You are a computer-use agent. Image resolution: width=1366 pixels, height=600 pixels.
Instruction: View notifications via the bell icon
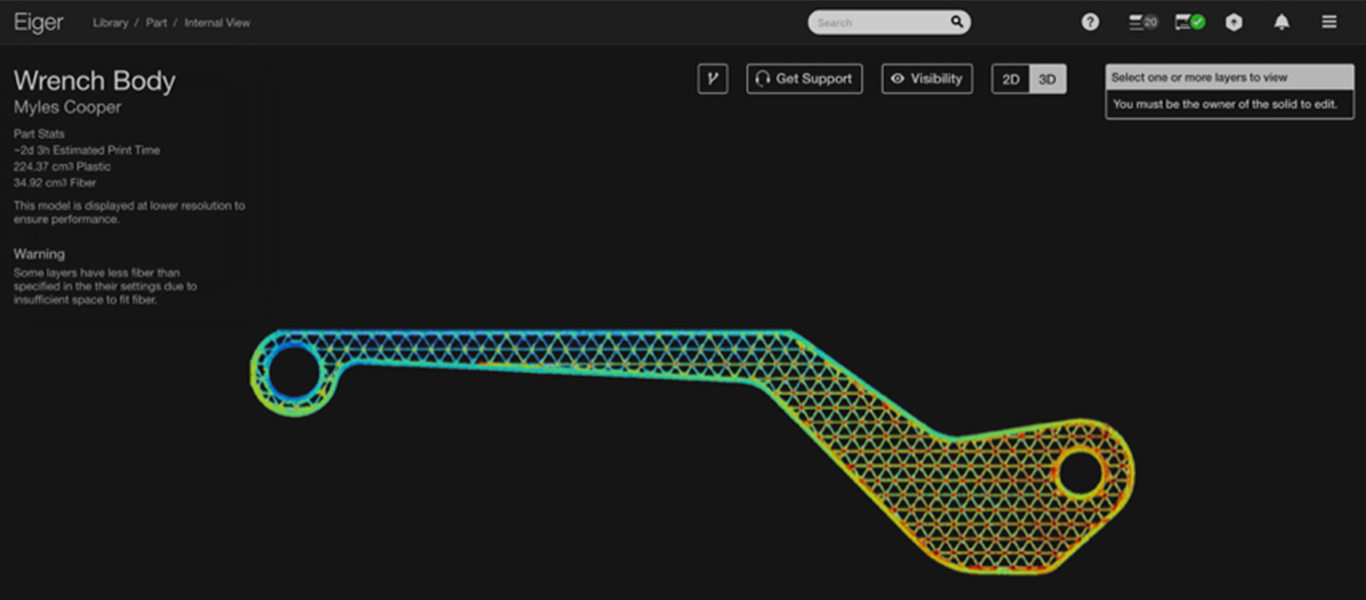(x=1281, y=21)
